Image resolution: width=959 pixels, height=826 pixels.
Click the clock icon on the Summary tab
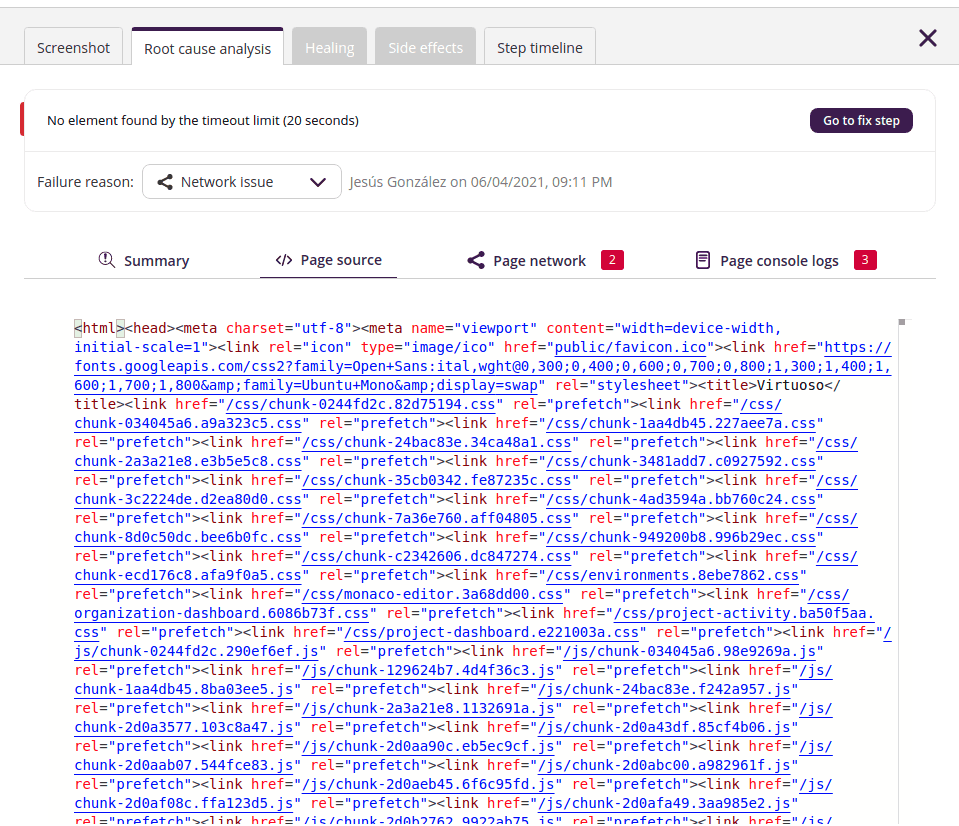(107, 260)
